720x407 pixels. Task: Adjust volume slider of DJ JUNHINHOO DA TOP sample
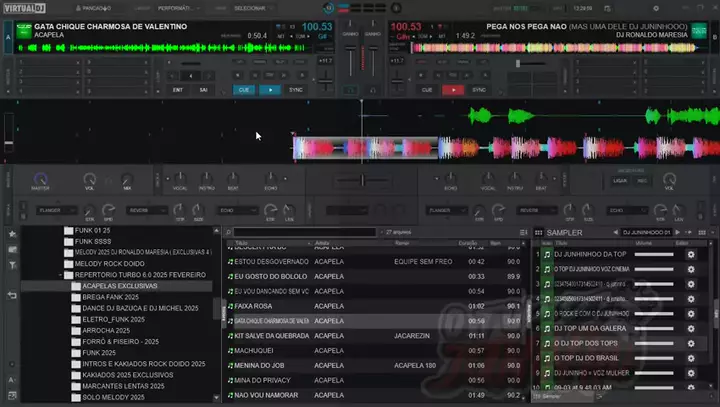655,255
